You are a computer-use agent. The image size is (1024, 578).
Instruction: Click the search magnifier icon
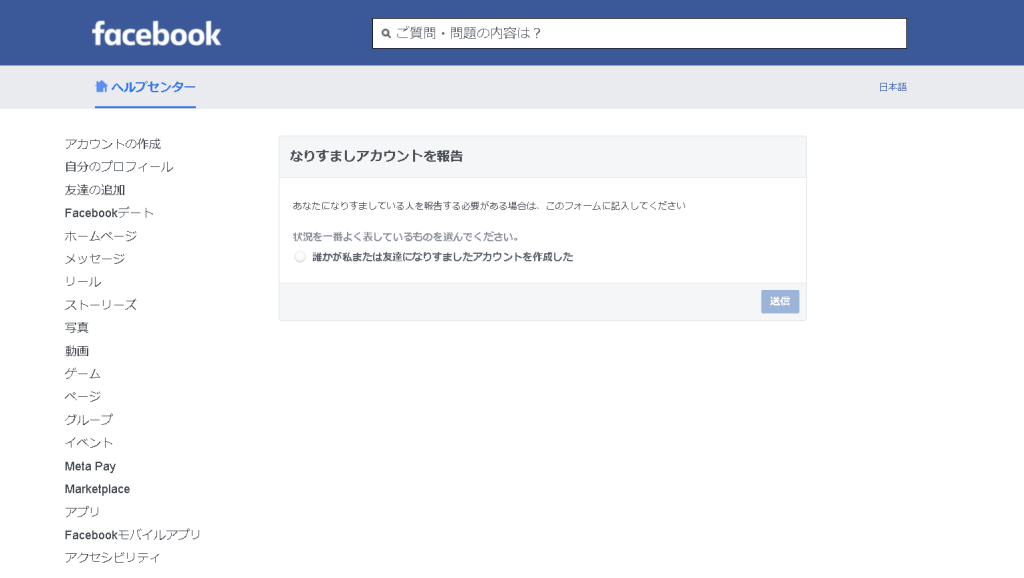coord(386,33)
